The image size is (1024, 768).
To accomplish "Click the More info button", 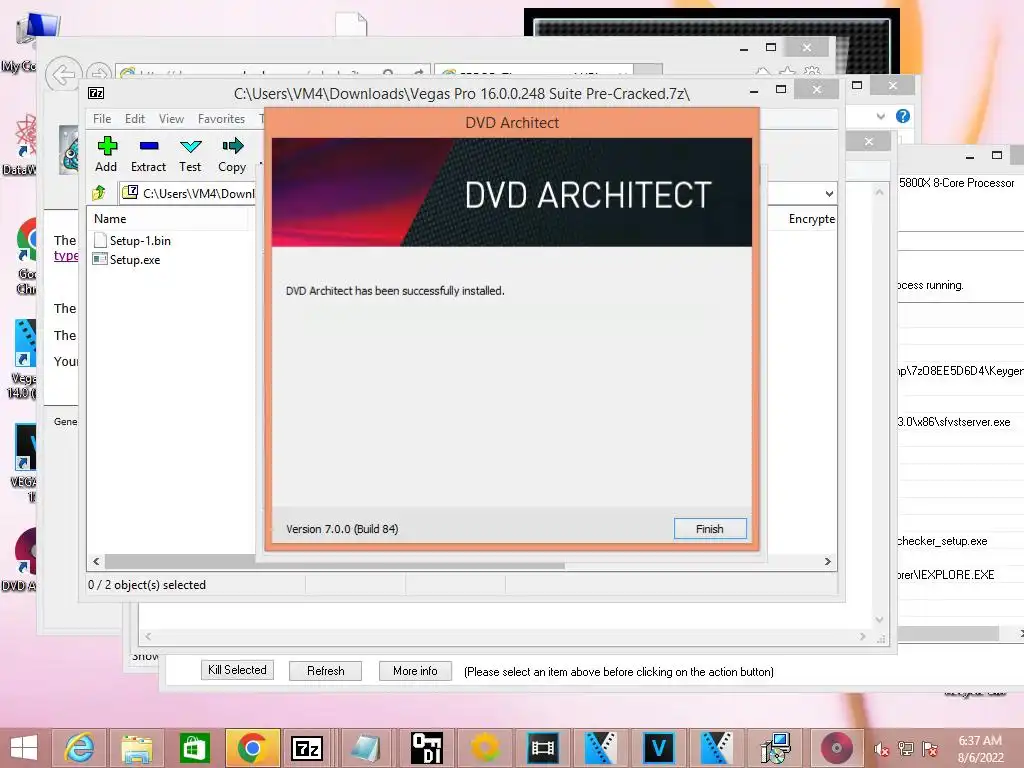I will tap(415, 671).
